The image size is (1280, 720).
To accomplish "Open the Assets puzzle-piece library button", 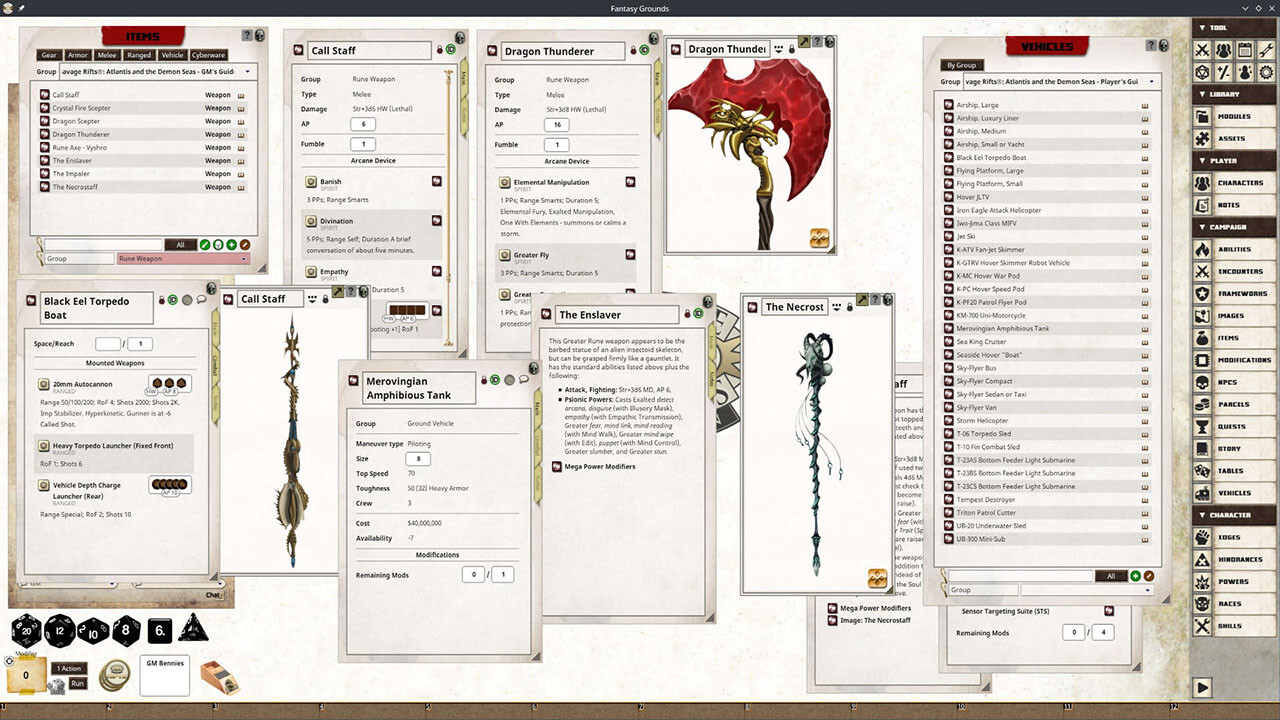I will pos(1203,138).
